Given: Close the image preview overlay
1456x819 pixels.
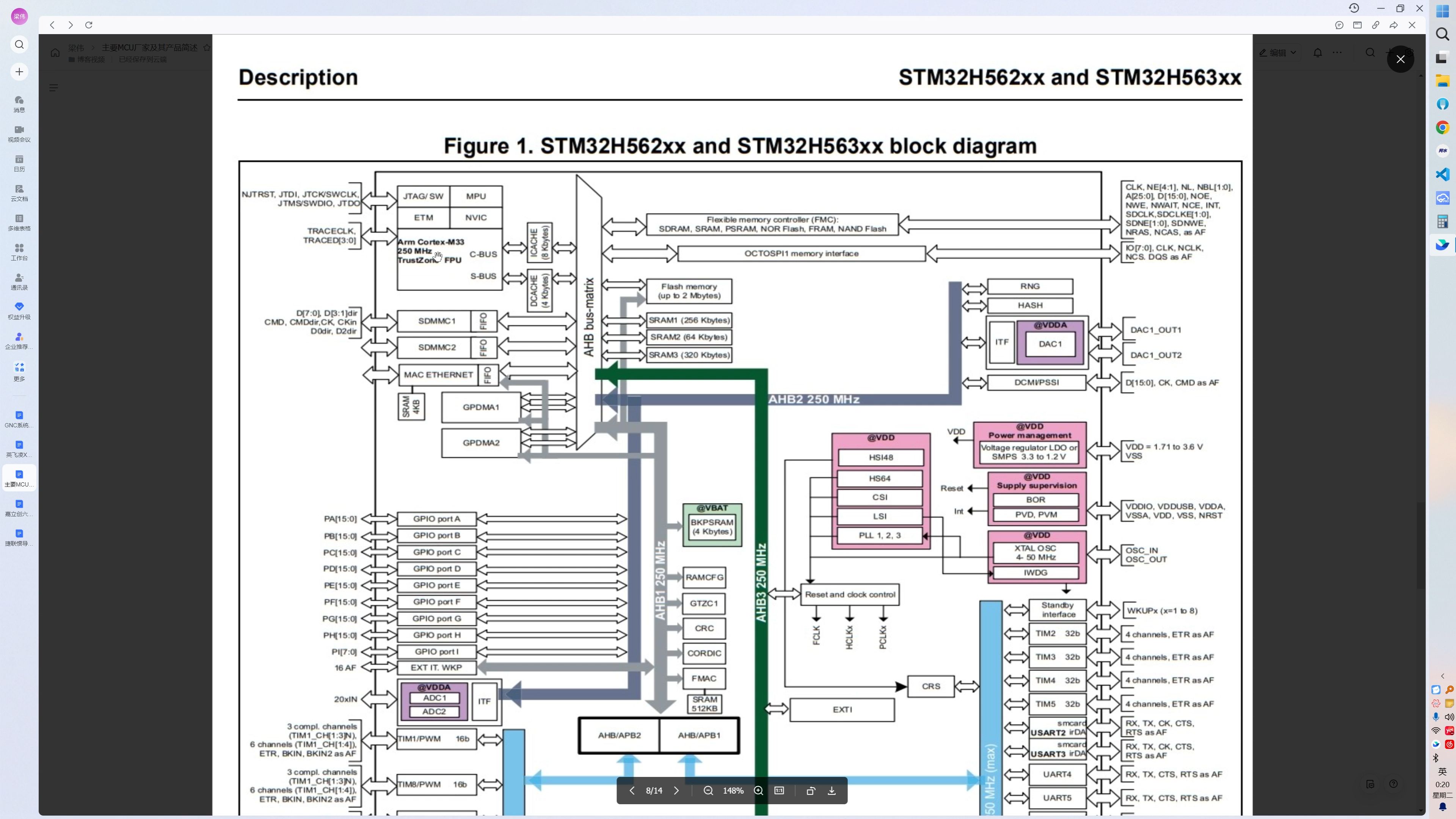Looking at the screenshot, I should pos(1400,60).
